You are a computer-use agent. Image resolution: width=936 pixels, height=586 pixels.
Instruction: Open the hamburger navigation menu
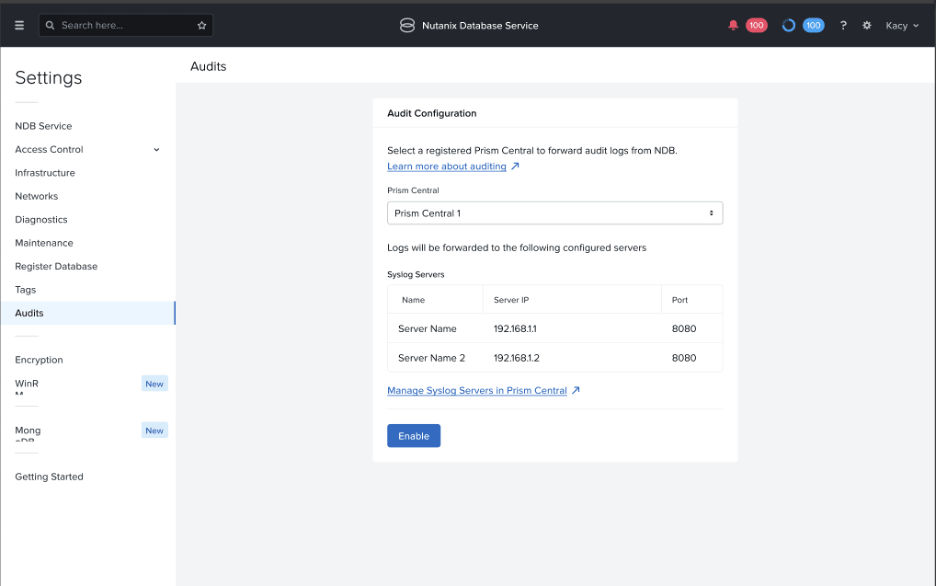[19, 26]
